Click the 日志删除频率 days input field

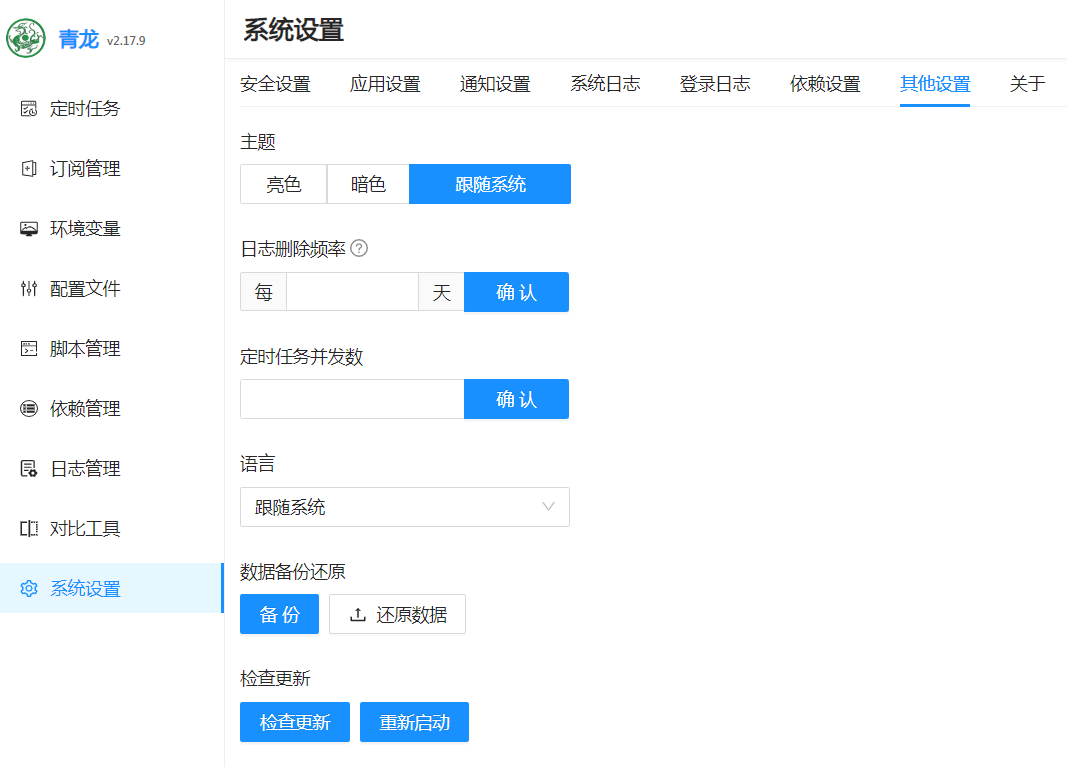[x=352, y=292]
